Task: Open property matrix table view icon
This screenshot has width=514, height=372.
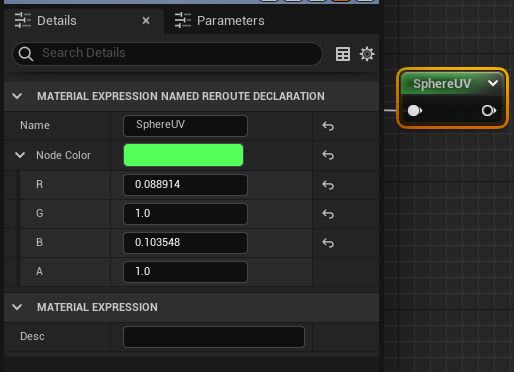Action: click(343, 54)
